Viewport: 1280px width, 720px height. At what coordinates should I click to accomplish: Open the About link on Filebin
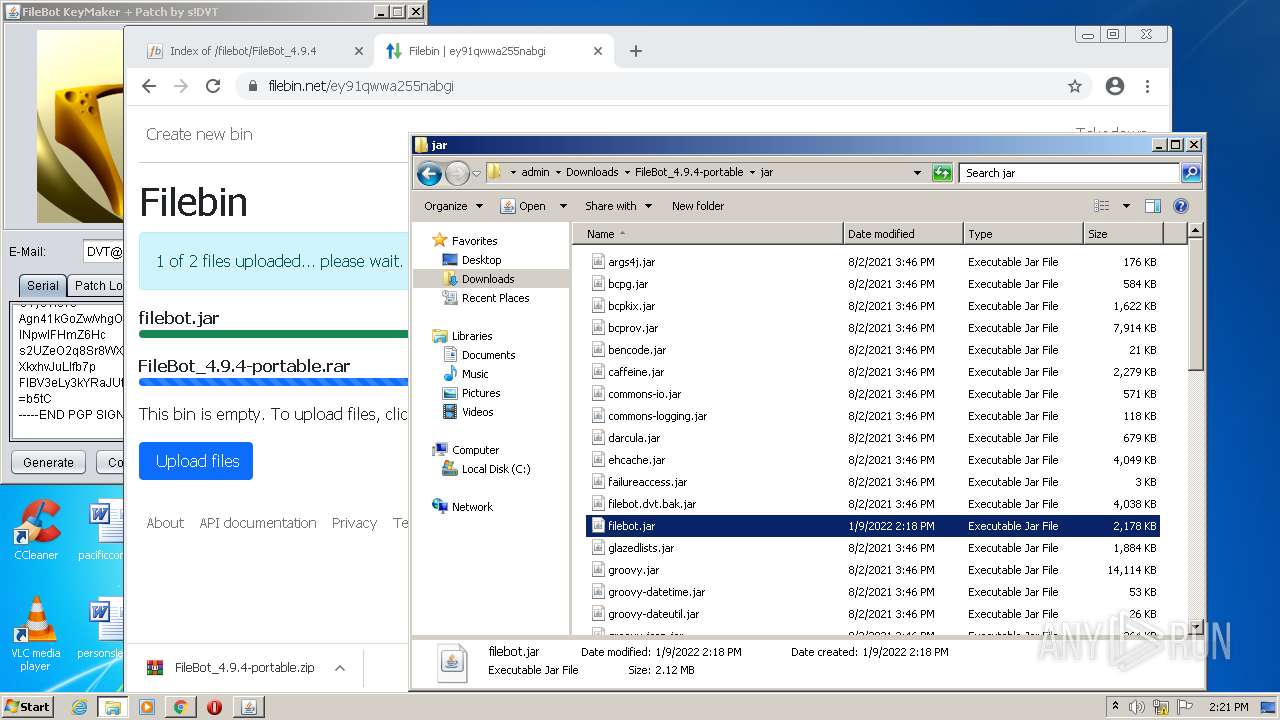click(x=165, y=523)
